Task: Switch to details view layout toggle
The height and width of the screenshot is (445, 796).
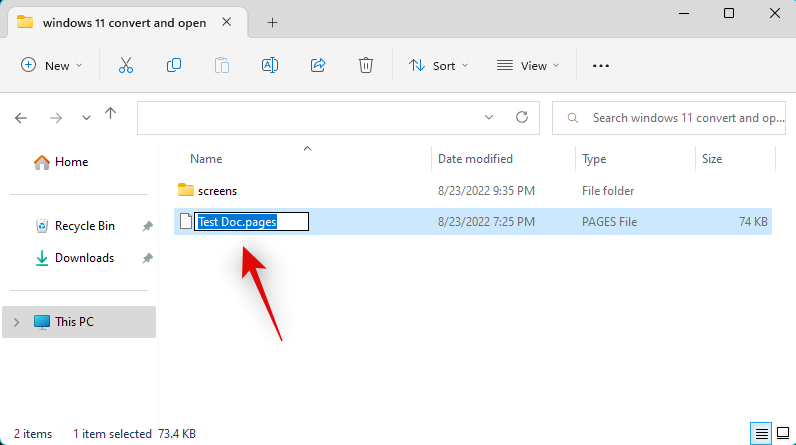Action: [762, 434]
